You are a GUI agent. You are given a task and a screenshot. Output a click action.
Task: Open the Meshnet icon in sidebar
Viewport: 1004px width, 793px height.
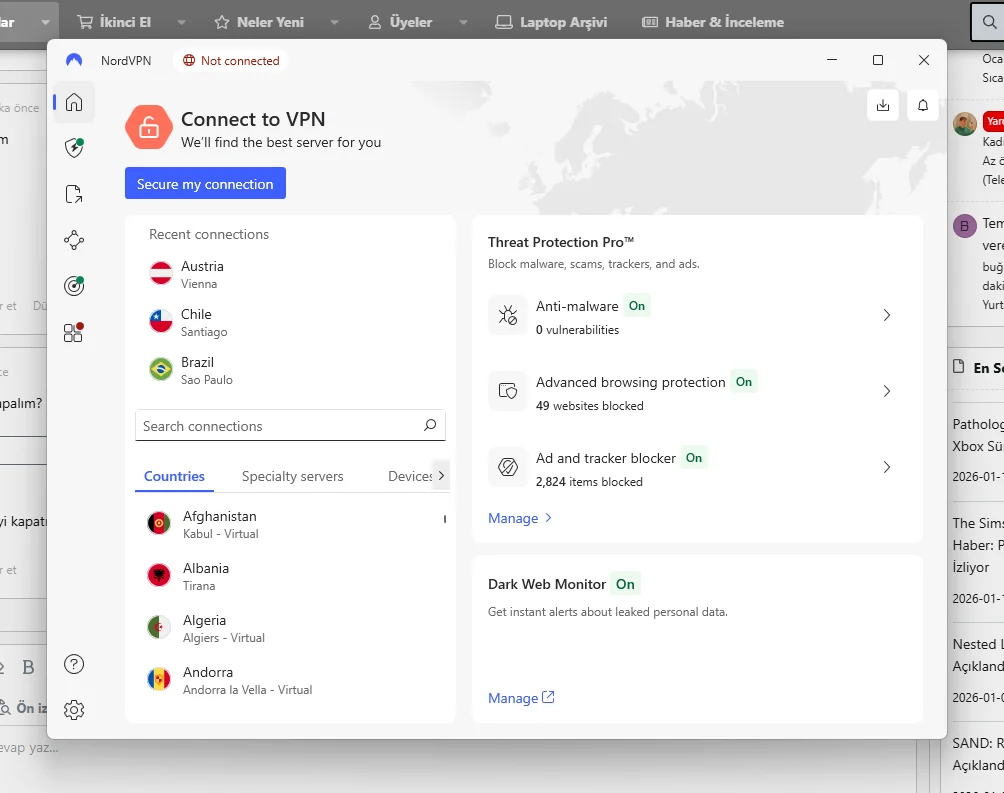74,240
